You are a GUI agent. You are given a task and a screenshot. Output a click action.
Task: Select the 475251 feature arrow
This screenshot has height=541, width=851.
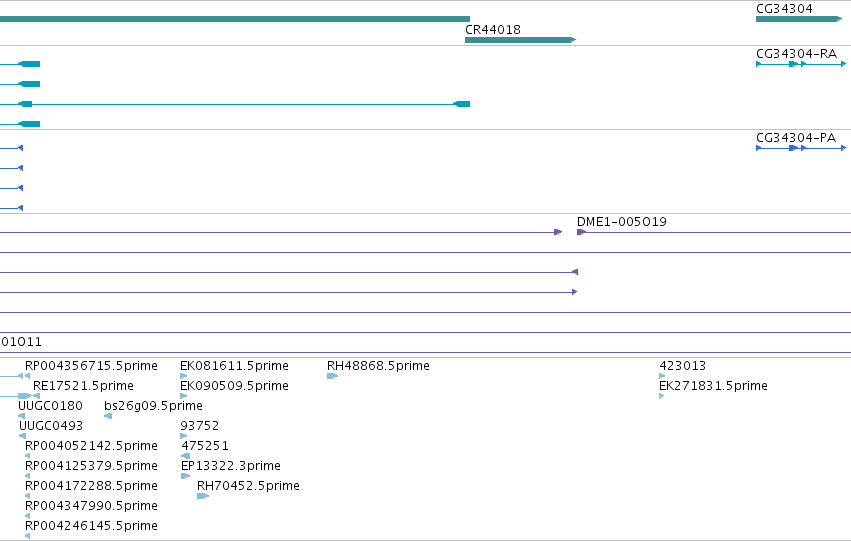pyautogui.click(x=186, y=456)
